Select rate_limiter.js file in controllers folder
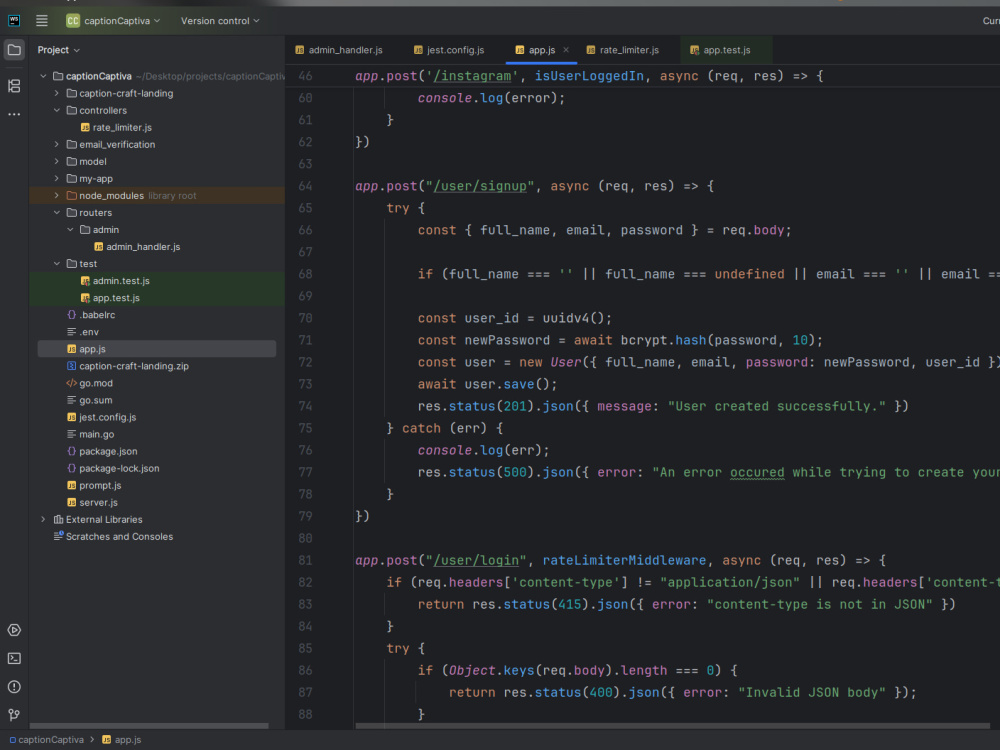 122,128
